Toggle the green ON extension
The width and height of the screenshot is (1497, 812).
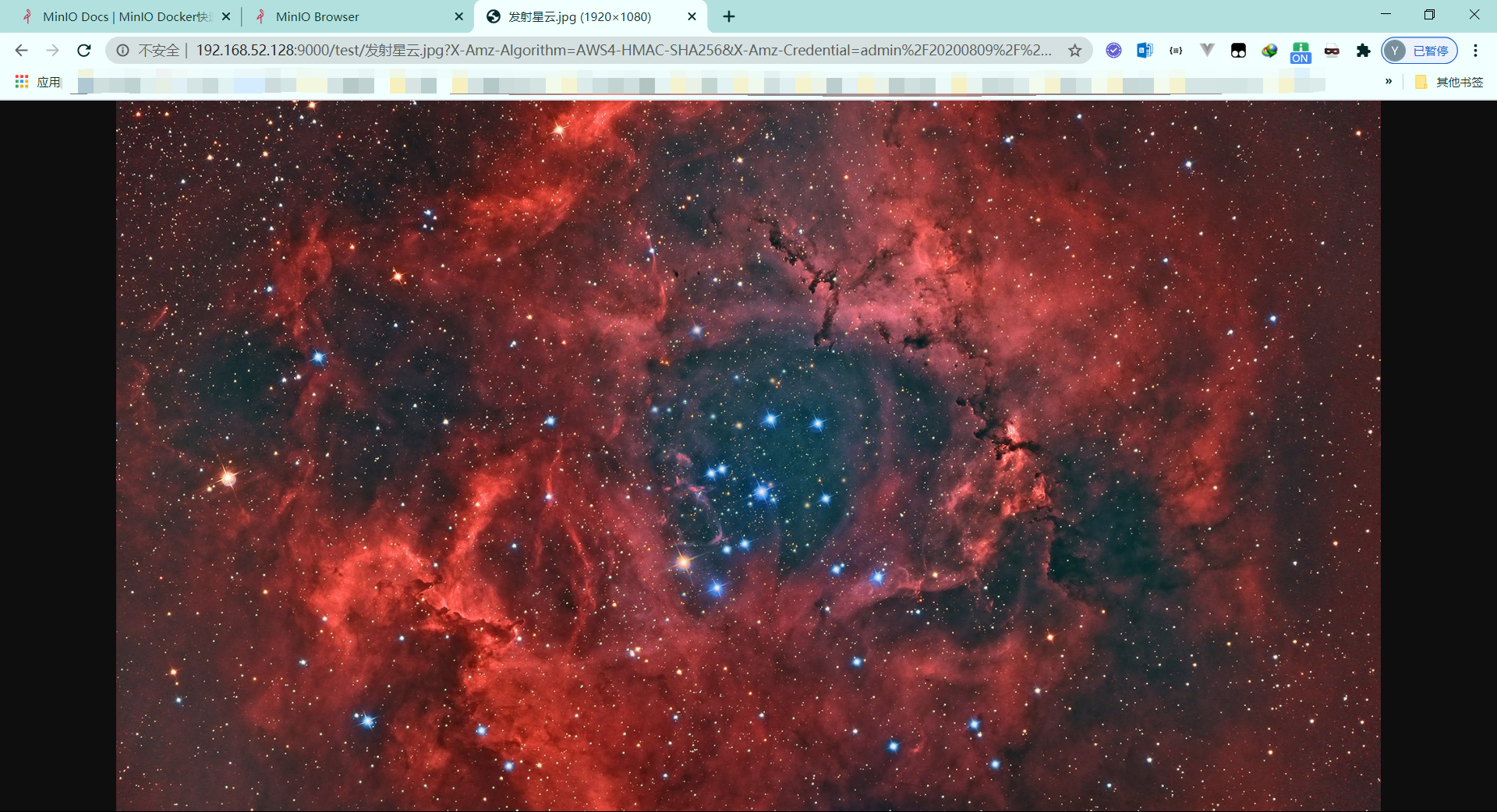pyautogui.click(x=1301, y=51)
